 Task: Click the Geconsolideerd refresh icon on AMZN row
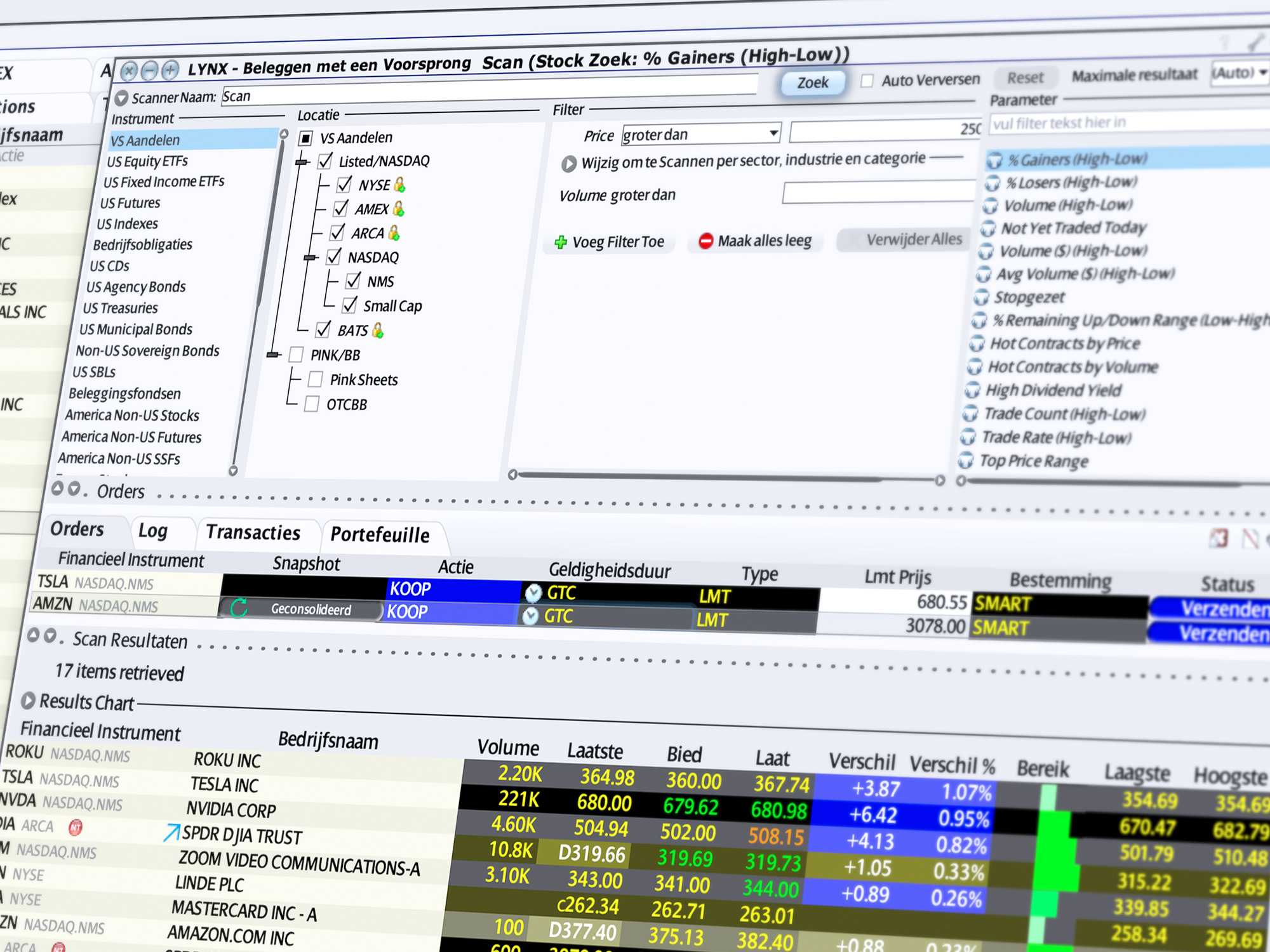click(239, 608)
